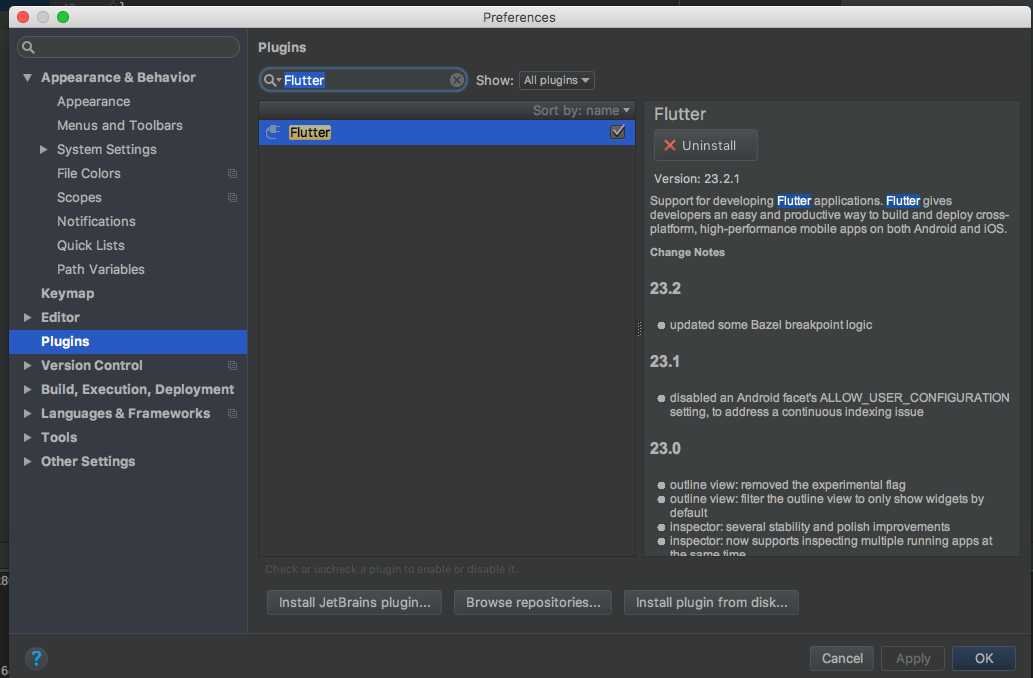The image size is (1033, 678).
Task: Click project-level icon beside Scopes
Action: [233, 198]
